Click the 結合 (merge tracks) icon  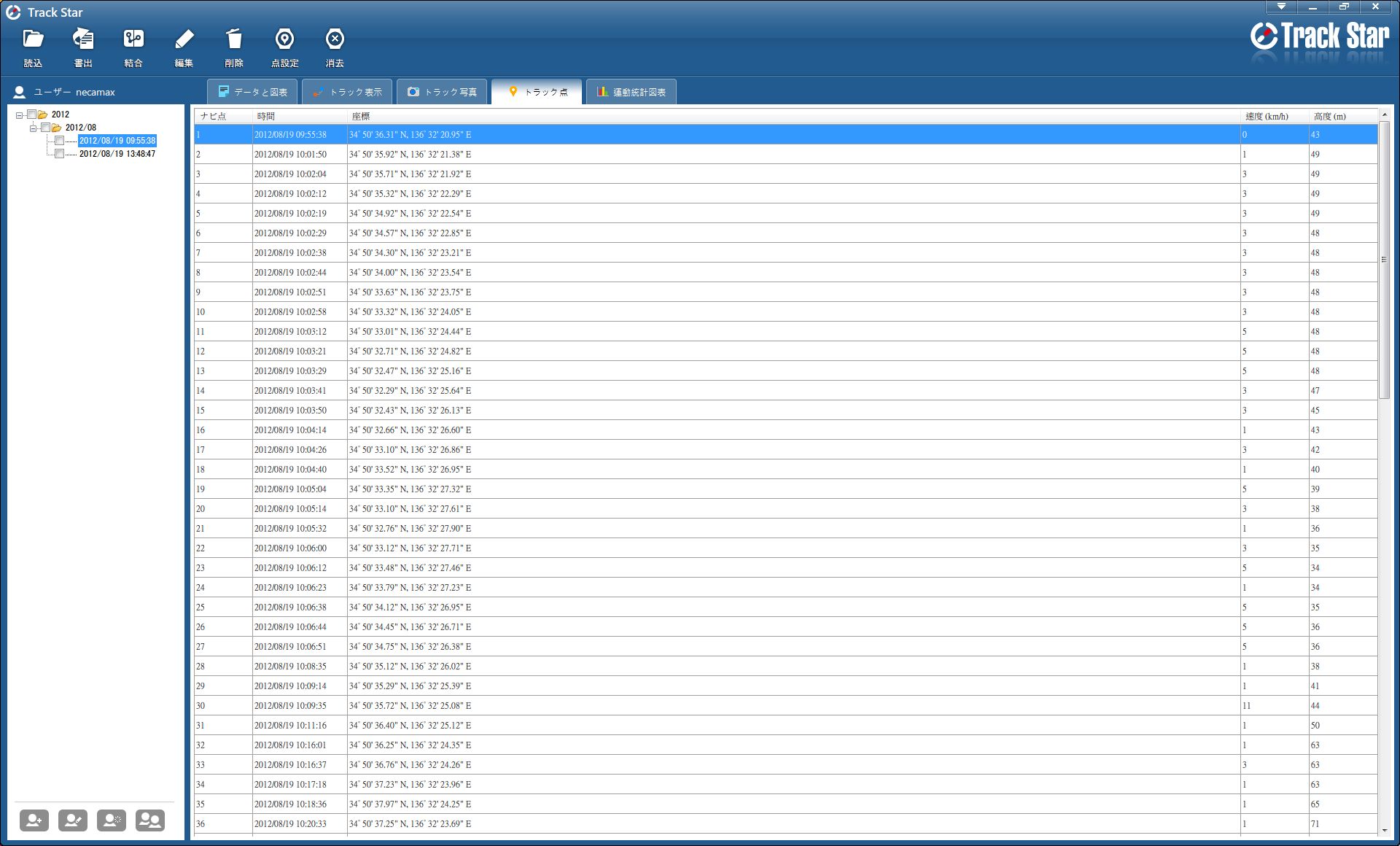pyautogui.click(x=133, y=39)
